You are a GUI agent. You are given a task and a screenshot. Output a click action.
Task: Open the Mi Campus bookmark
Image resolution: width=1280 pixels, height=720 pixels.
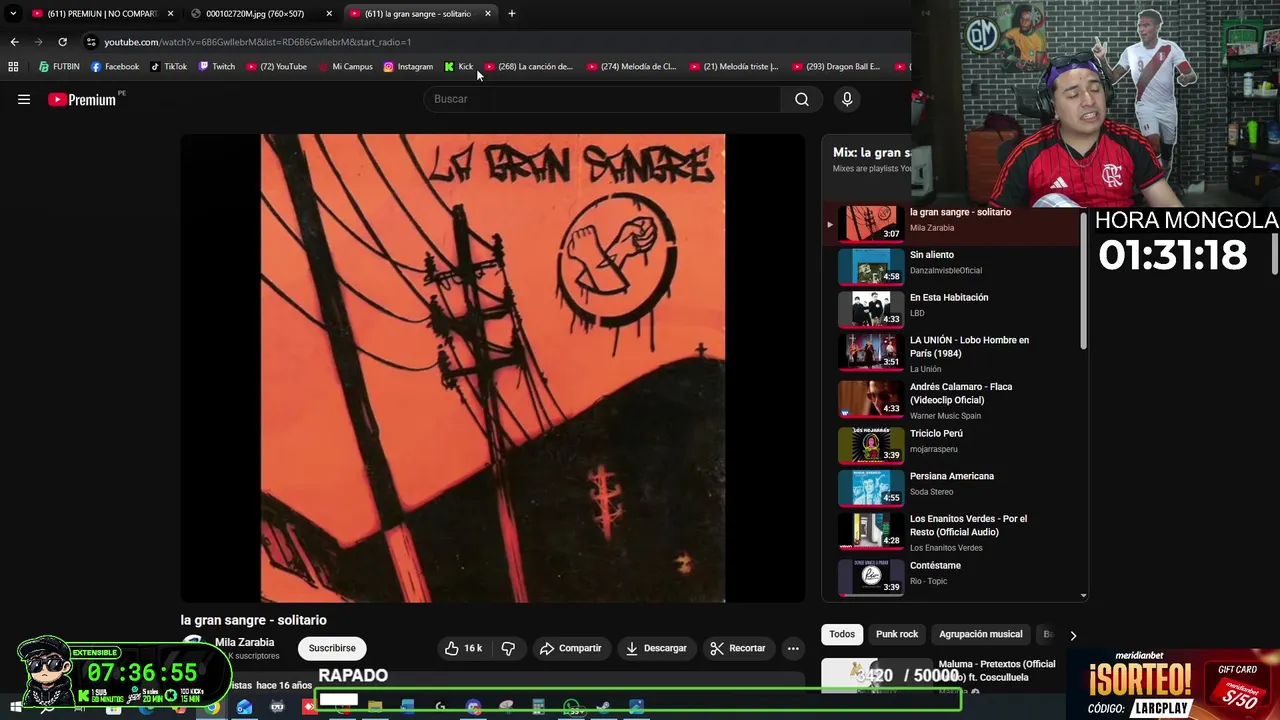(x=345, y=67)
